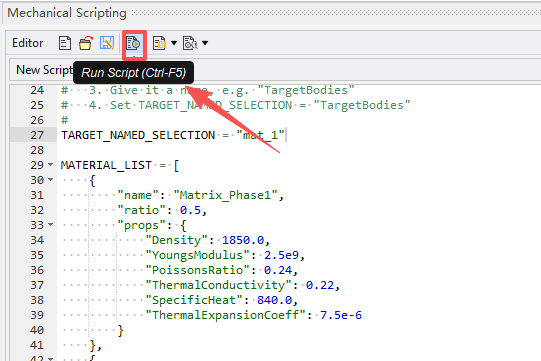This screenshot has height=361, width=541.
Task: Open a script file with folder icon
Action: click(x=86, y=43)
